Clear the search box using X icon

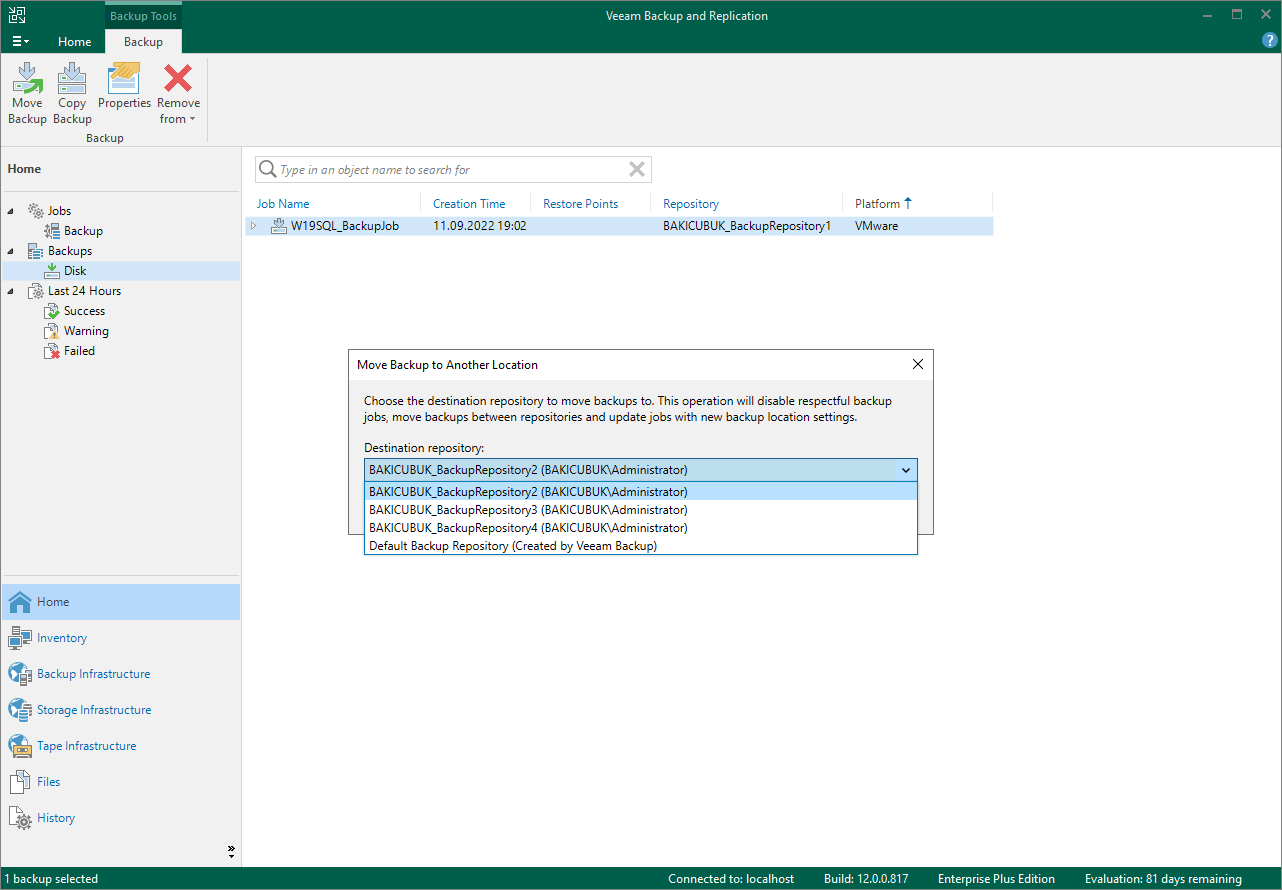[x=637, y=169]
